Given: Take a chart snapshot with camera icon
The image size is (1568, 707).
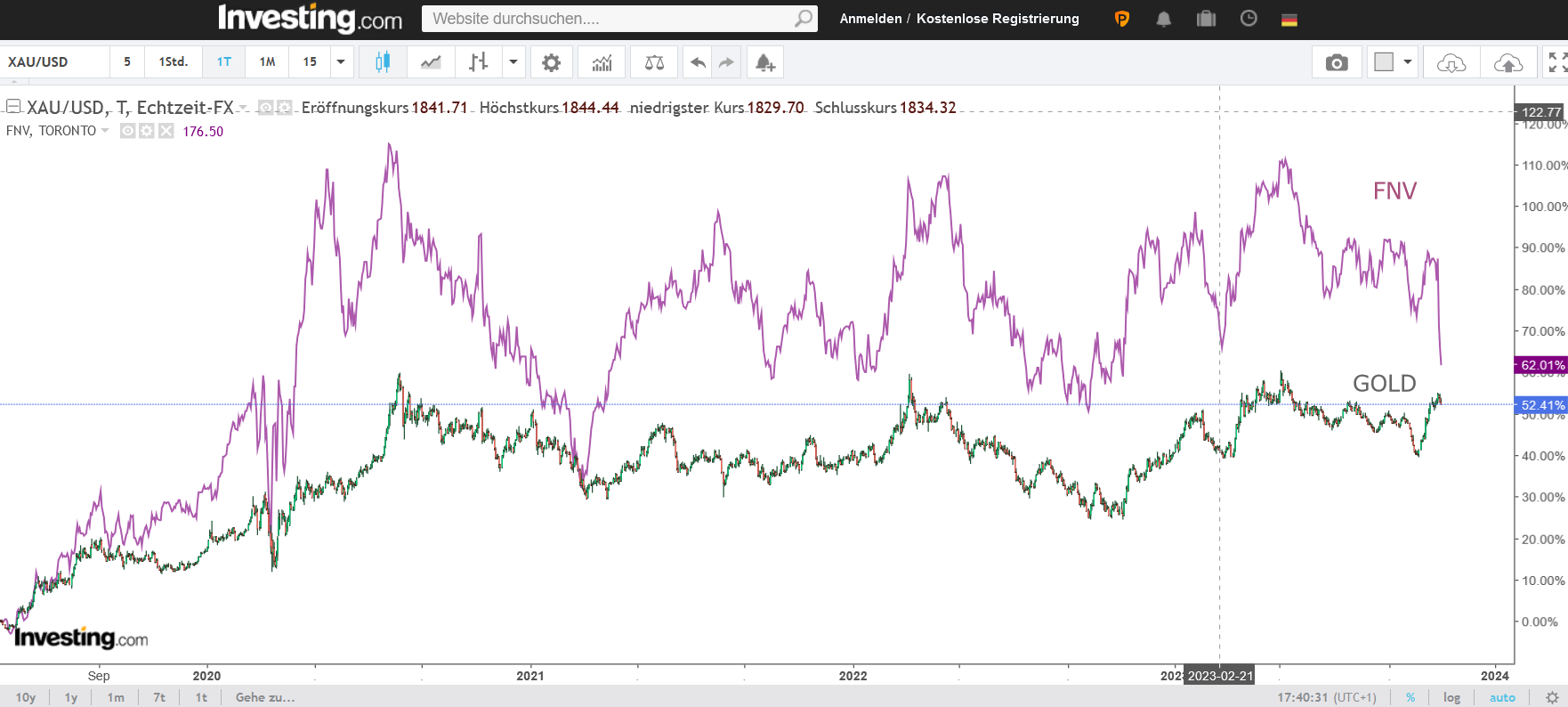Looking at the screenshot, I should 1336,62.
